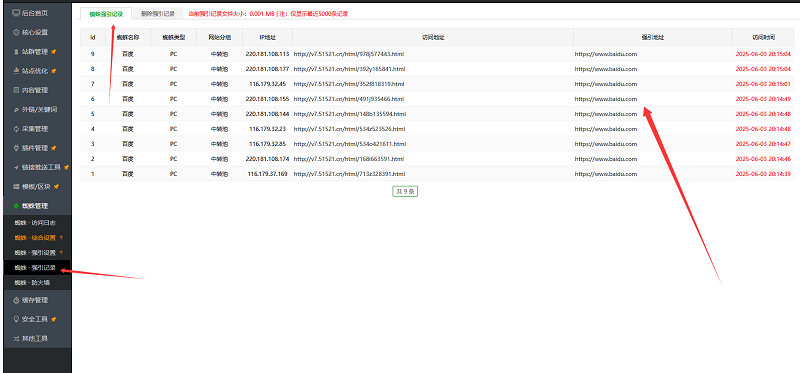Switch to the 删除强引记录 tab
800x373 pixels.
pos(158,14)
